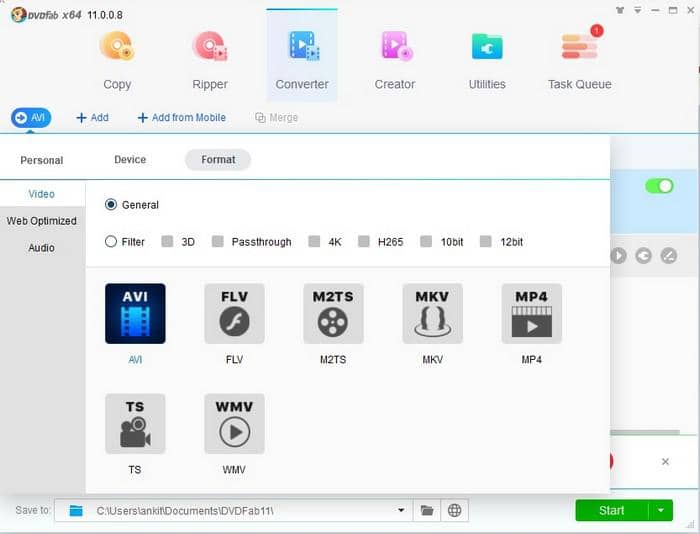Open the title bar dropdown menu icon
The height and width of the screenshot is (534, 700).
tap(638, 10)
